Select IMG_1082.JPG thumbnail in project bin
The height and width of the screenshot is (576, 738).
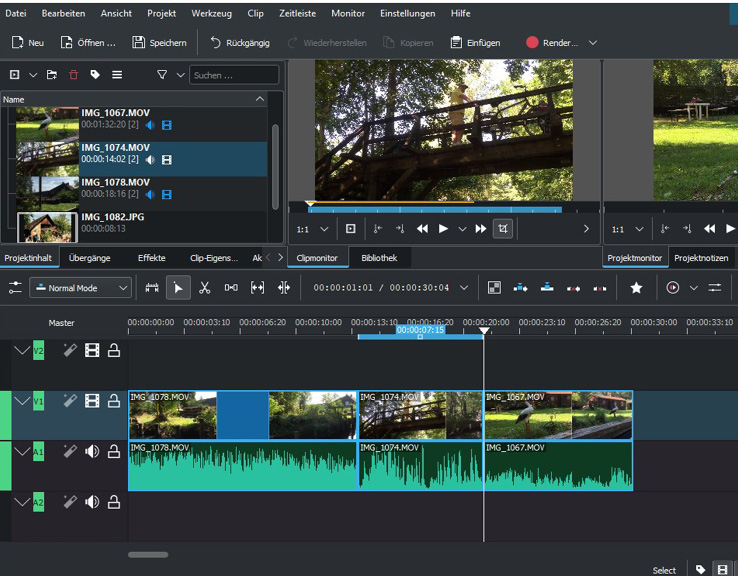click(x=47, y=227)
